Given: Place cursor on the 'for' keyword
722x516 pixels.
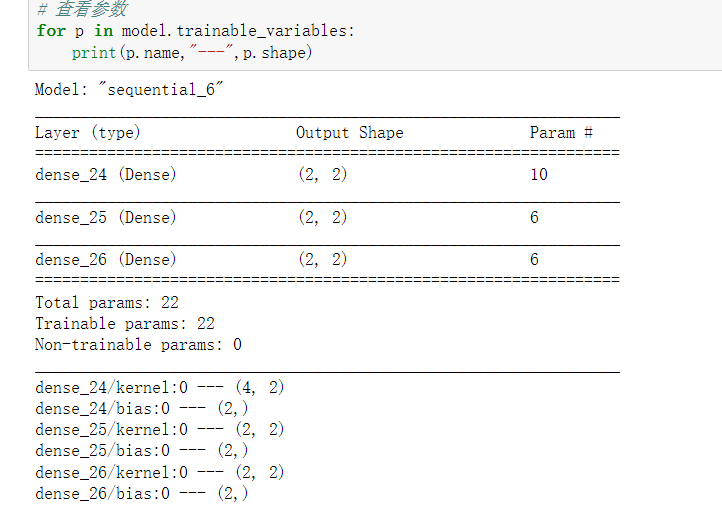Looking at the screenshot, I should [x=50, y=31].
